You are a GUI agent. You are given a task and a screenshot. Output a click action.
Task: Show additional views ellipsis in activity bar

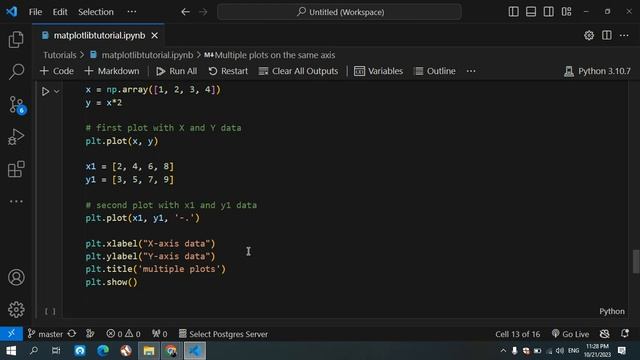tap(16, 201)
